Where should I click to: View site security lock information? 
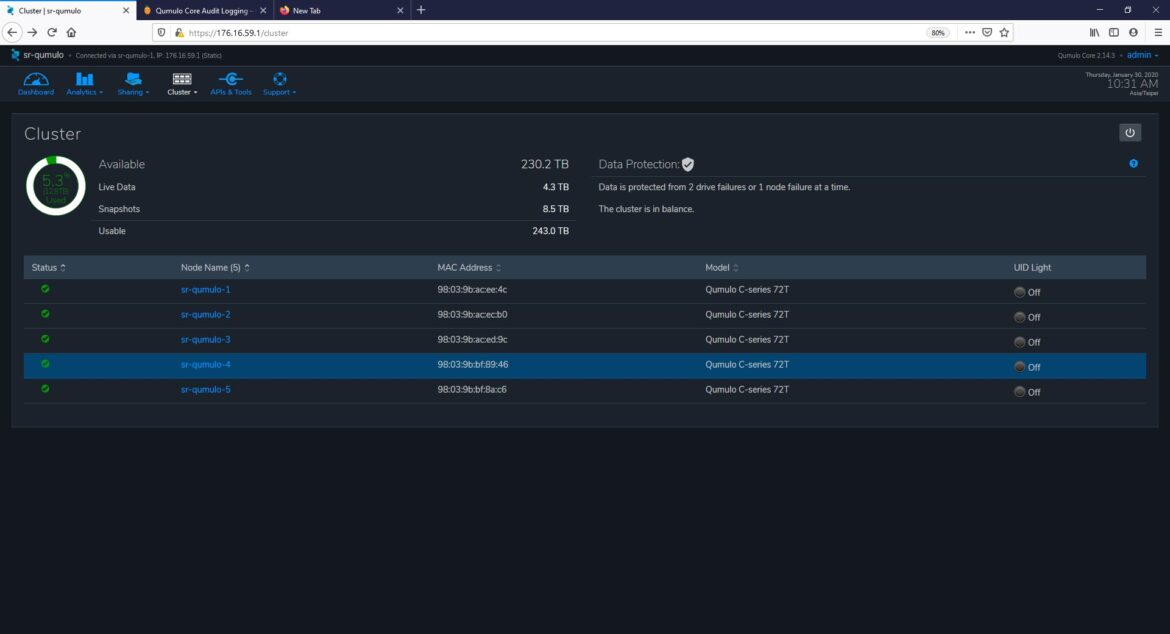point(179,33)
